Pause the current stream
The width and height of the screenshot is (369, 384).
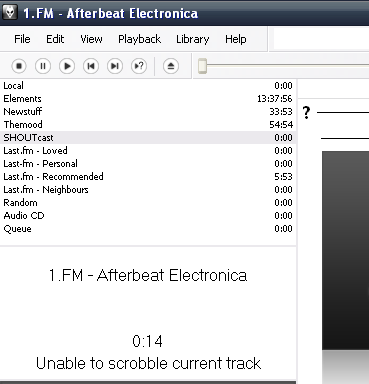tap(43, 66)
